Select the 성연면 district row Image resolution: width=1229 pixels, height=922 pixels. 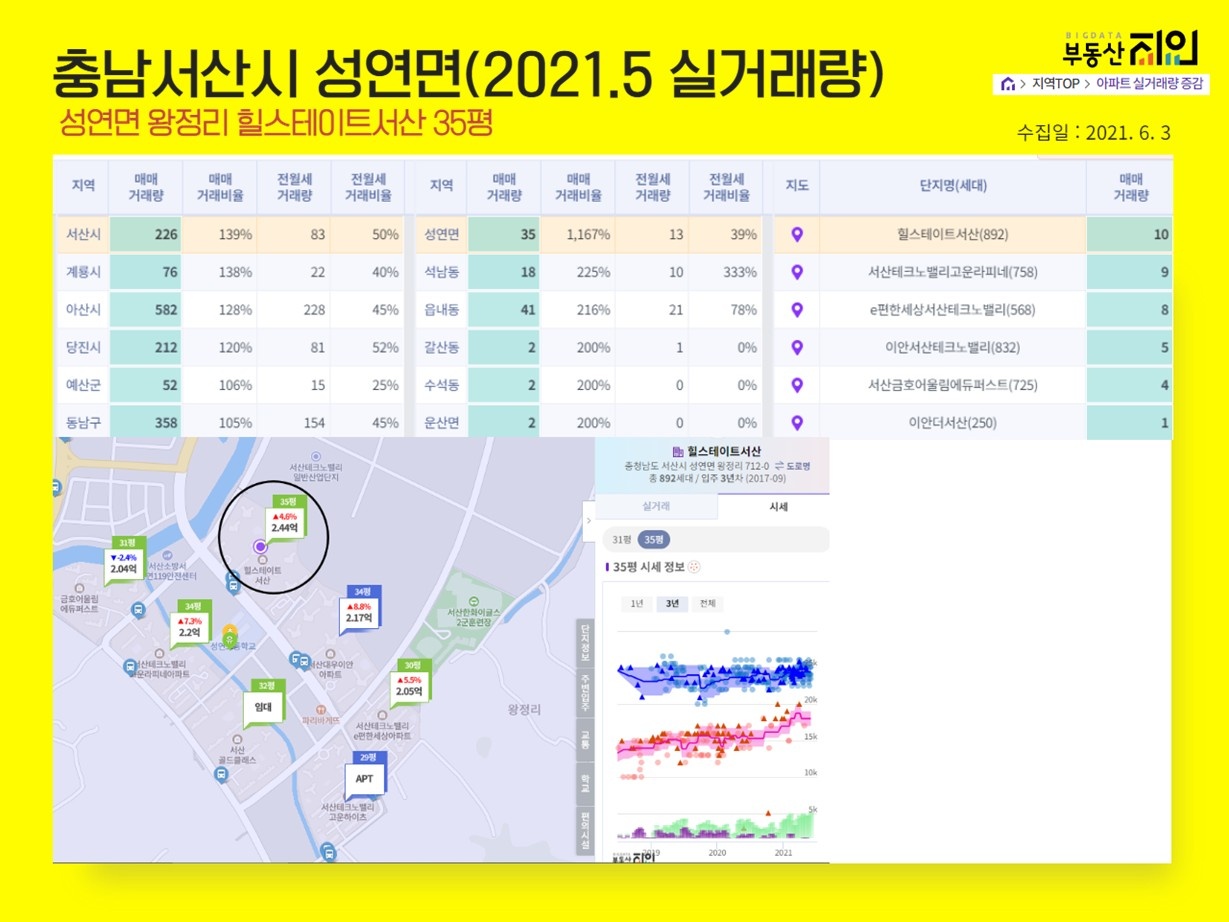(588, 235)
